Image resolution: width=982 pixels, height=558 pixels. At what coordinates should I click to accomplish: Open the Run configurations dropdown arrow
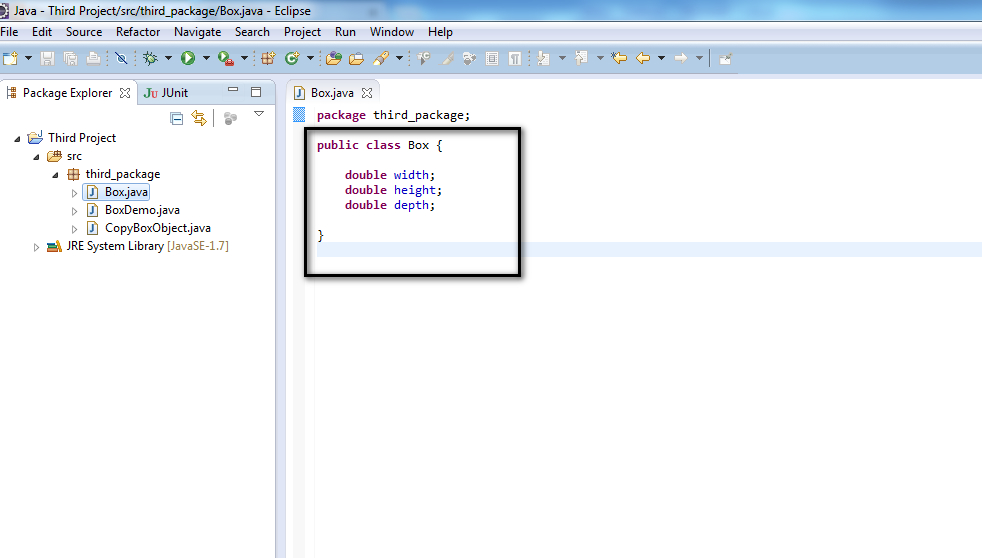[206, 58]
